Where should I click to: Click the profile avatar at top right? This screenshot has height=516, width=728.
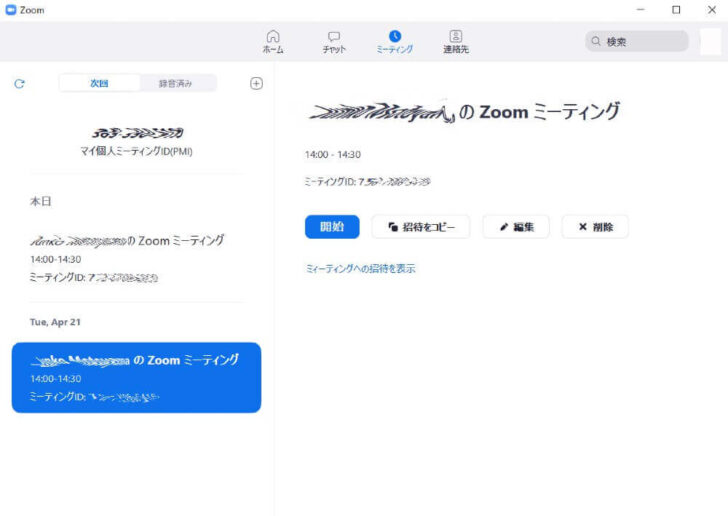(709, 42)
